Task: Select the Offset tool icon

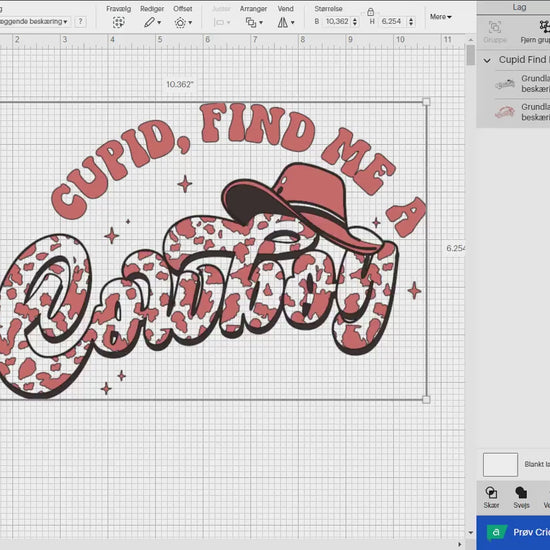Action: (180, 23)
